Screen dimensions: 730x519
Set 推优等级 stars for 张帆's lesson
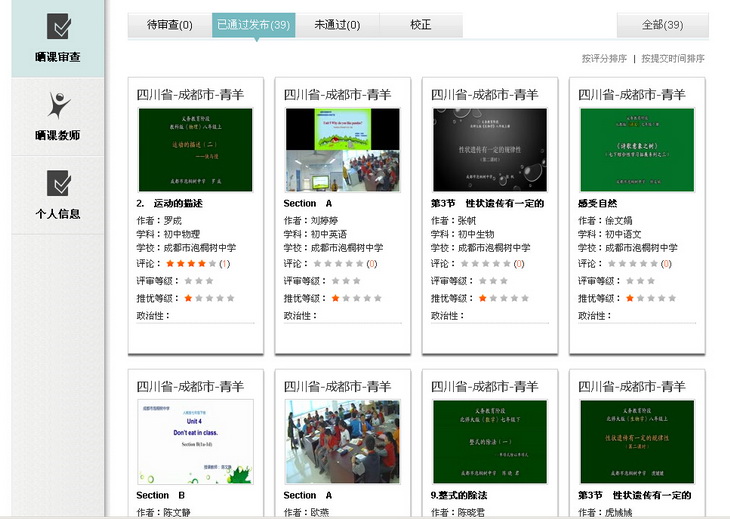click(503, 298)
